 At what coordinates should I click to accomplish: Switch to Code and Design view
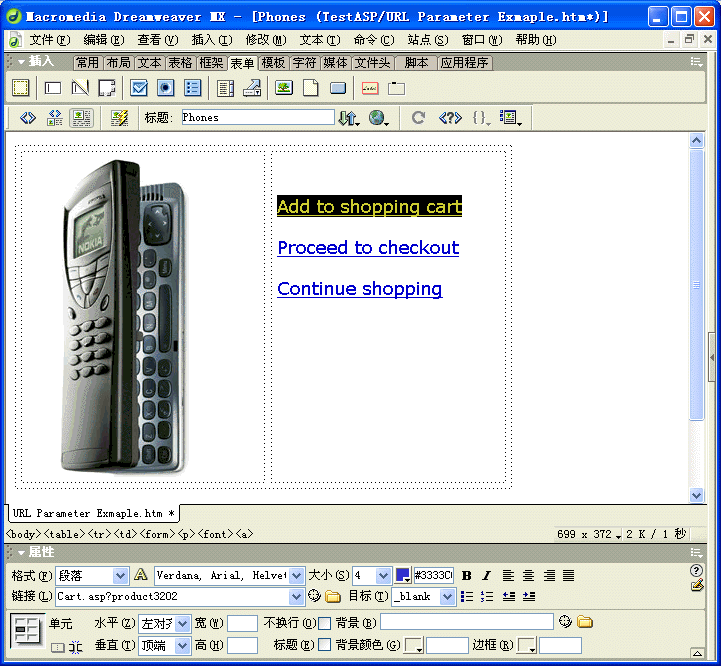tap(55, 118)
